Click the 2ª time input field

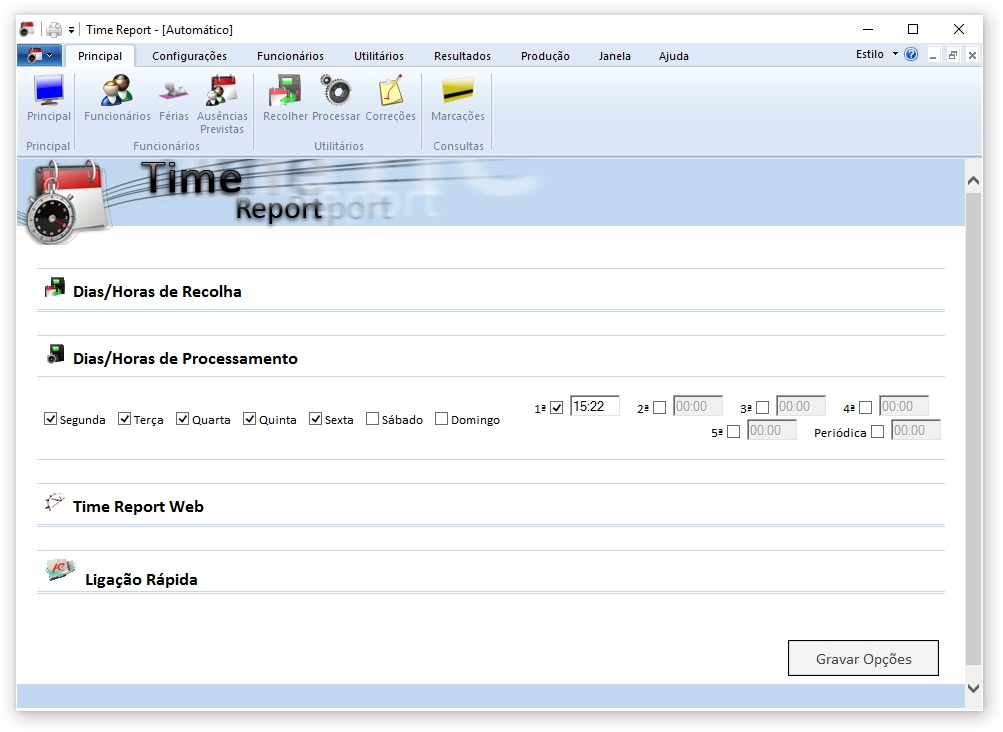click(698, 406)
